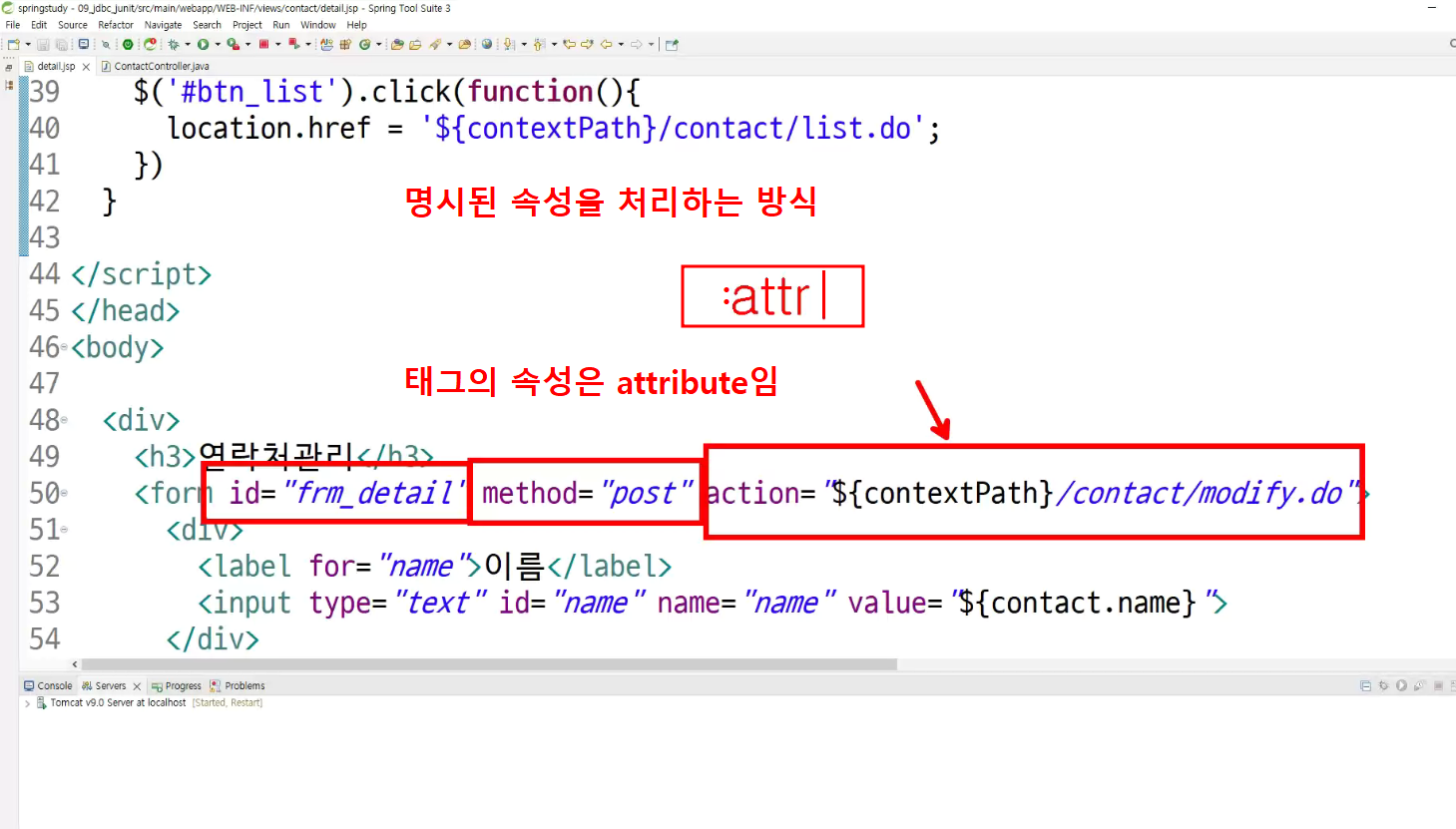Click the New file toolbar icon

pyautogui.click(x=13, y=44)
